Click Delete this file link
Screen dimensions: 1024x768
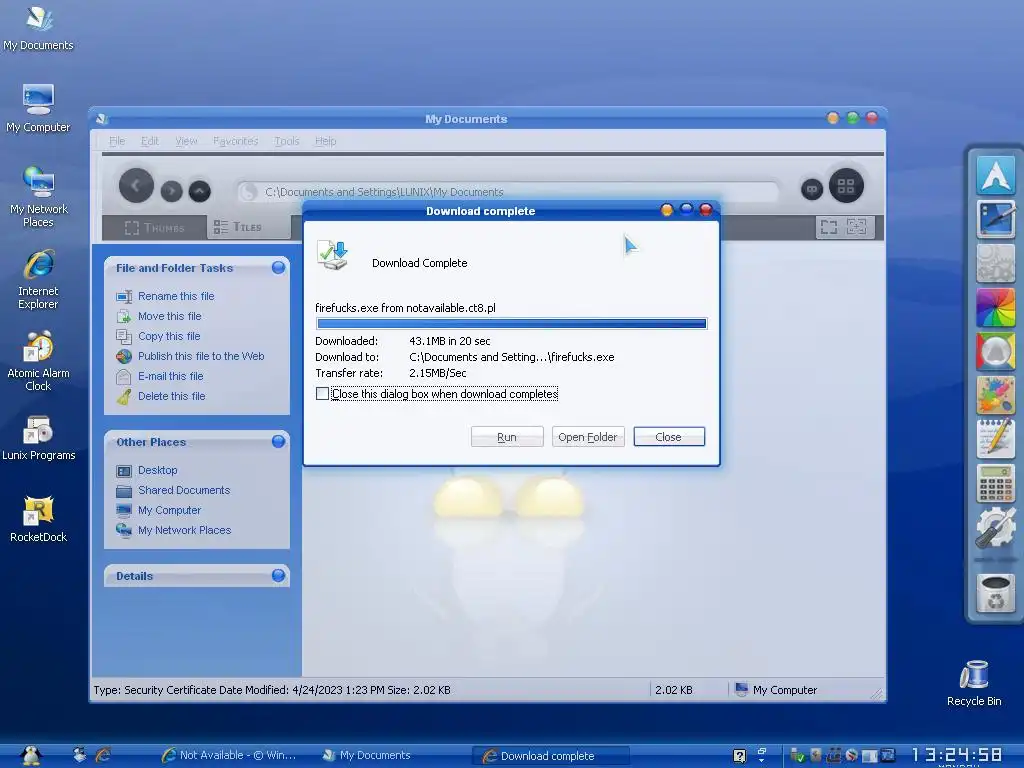(x=171, y=396)
